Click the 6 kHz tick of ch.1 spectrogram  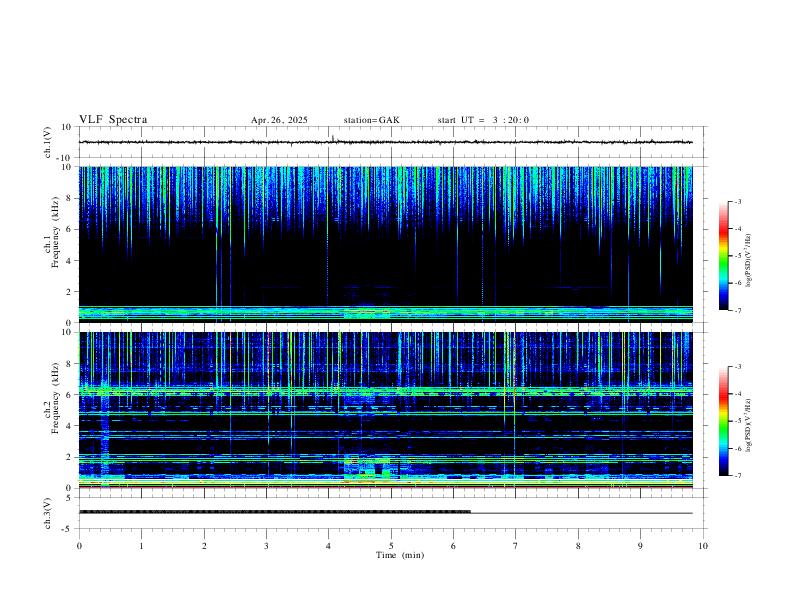[x=69, y=229]
